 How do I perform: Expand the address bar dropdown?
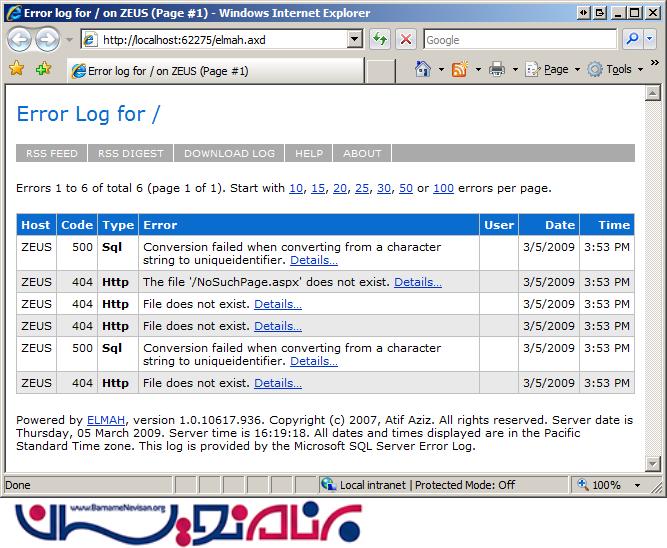point(355,40)
